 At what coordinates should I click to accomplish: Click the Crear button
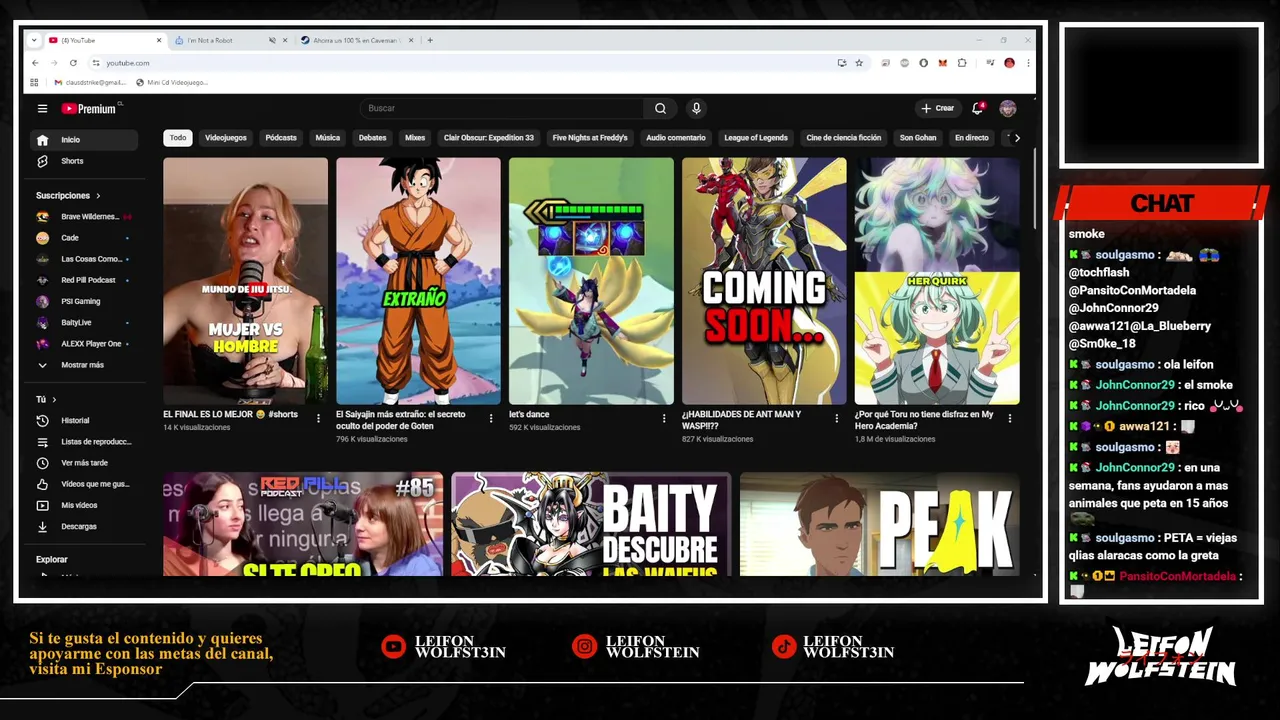point(938,108)
